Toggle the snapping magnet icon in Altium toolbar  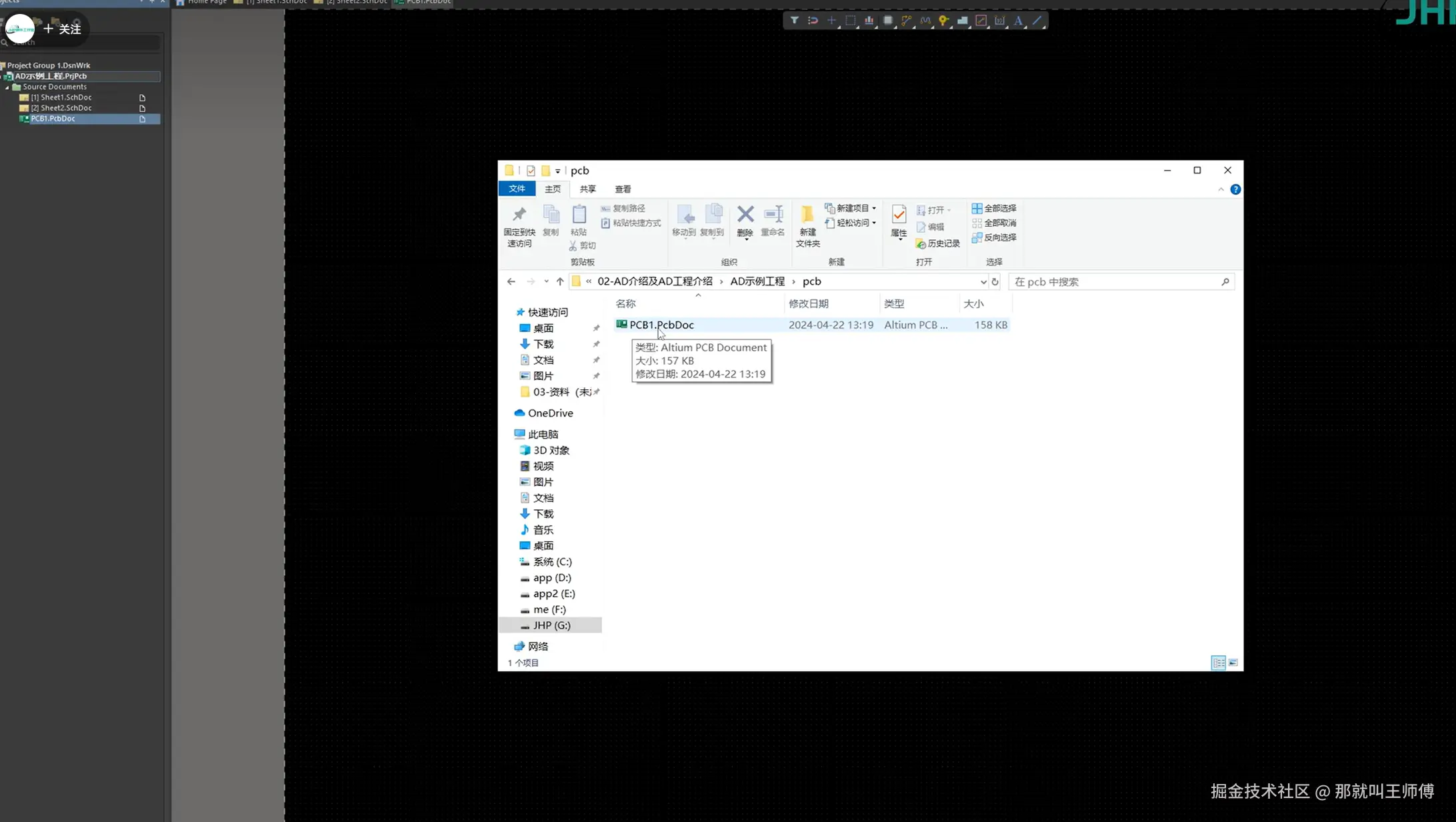tap(813, 21)
